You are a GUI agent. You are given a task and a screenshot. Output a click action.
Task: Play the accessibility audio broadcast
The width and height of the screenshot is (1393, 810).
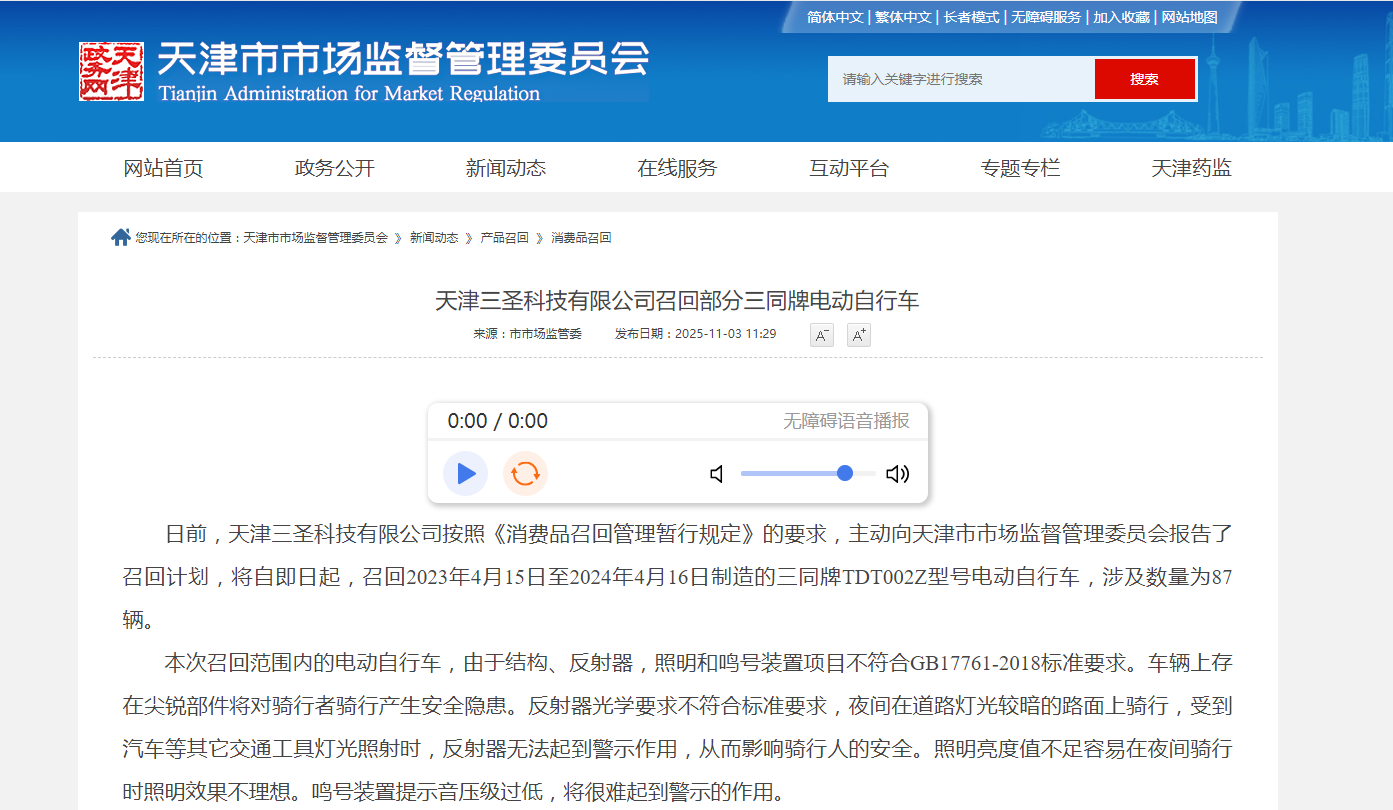465,474
